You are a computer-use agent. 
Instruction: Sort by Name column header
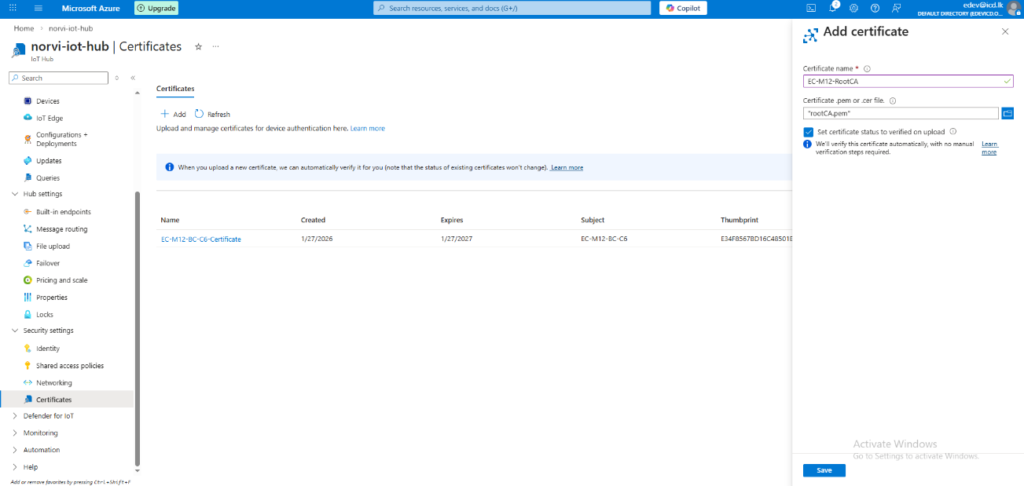(170, 220)
